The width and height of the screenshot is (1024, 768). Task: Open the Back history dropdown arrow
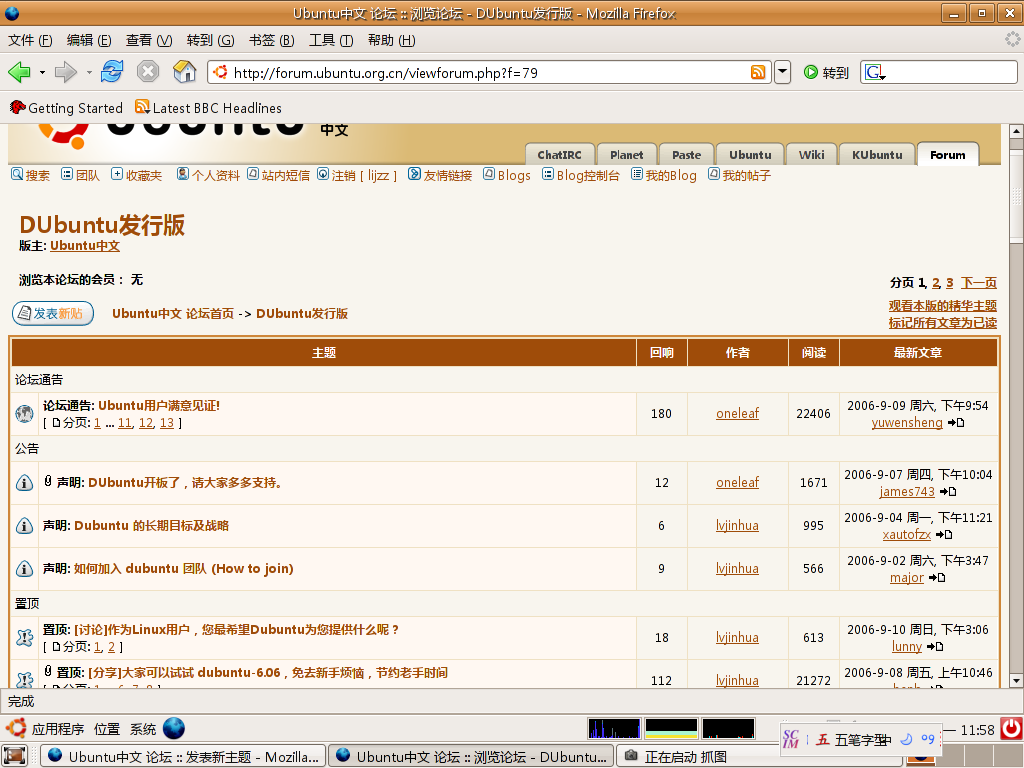42,72
